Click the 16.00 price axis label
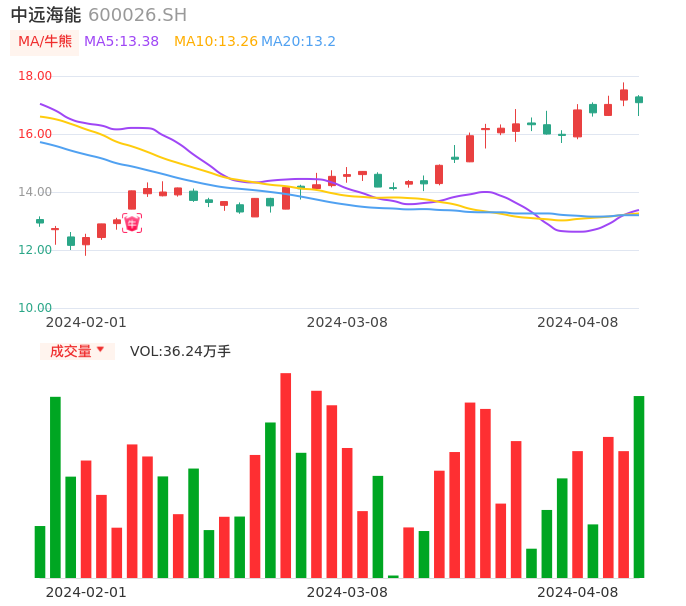The width and height of the screenshot is (686, 606). point(35,133)
